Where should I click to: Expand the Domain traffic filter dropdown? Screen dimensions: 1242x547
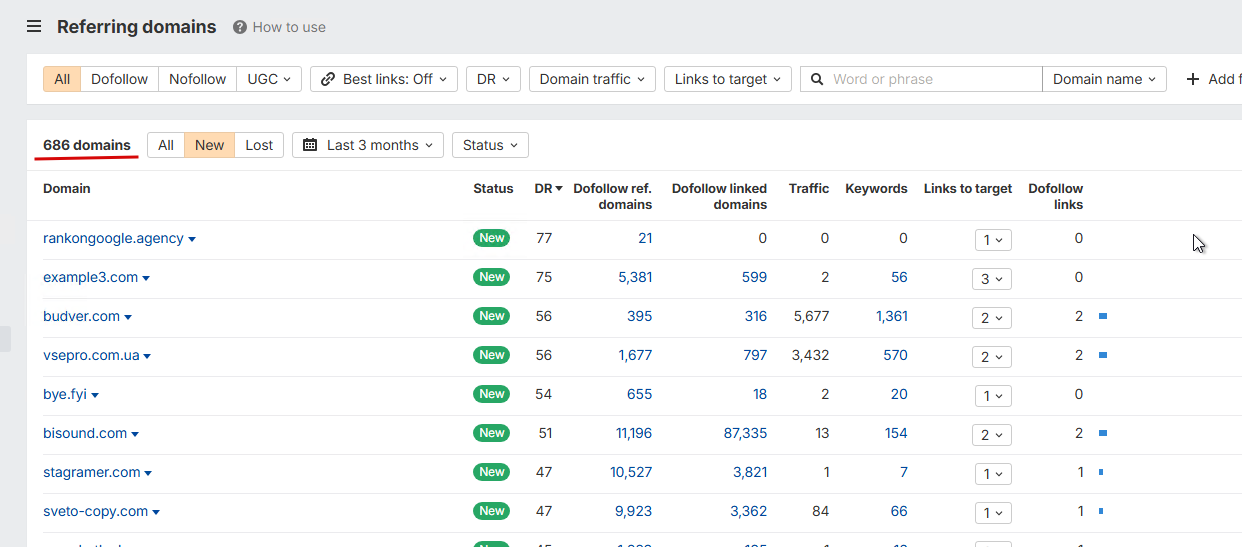pos(592,79)
